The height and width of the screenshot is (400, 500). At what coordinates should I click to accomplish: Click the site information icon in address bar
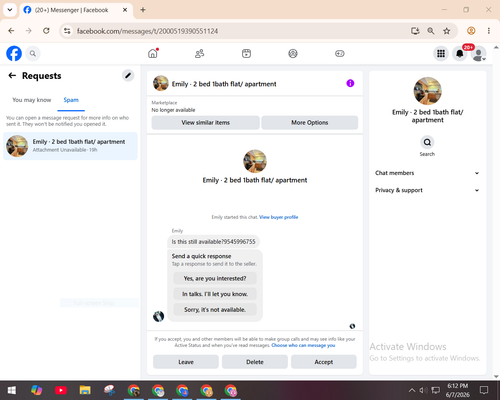coord(67,31)
